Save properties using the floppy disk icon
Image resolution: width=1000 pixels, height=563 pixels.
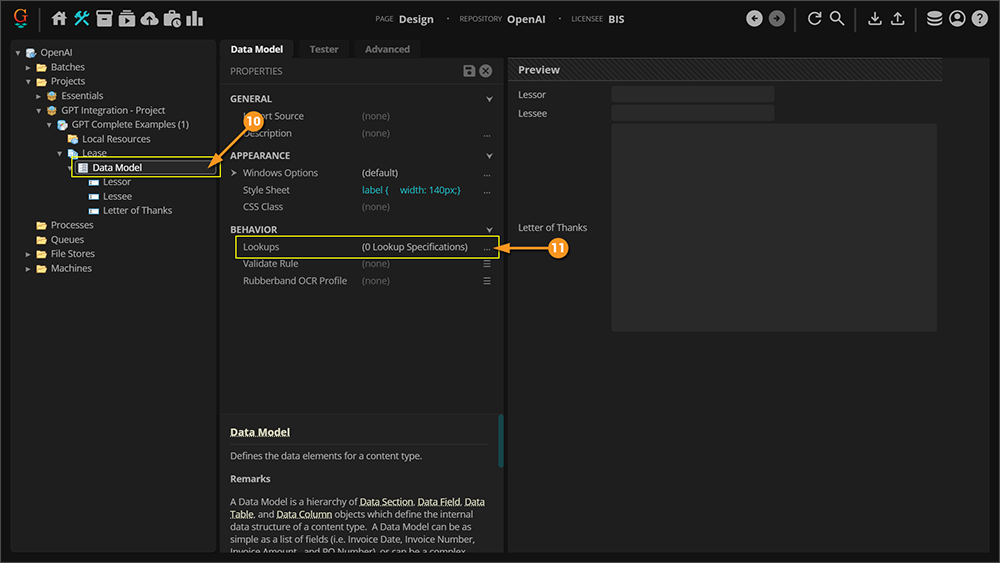[469, 71]
